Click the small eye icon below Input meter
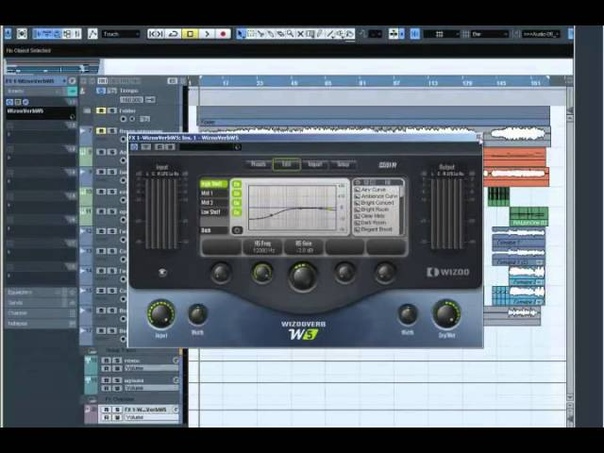The width and height of the screenshot is (604, 453). point(163,272)
